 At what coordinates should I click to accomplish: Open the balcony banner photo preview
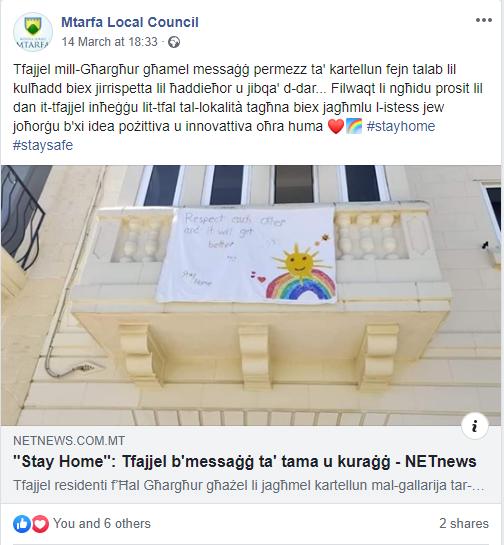click(251, 295)
